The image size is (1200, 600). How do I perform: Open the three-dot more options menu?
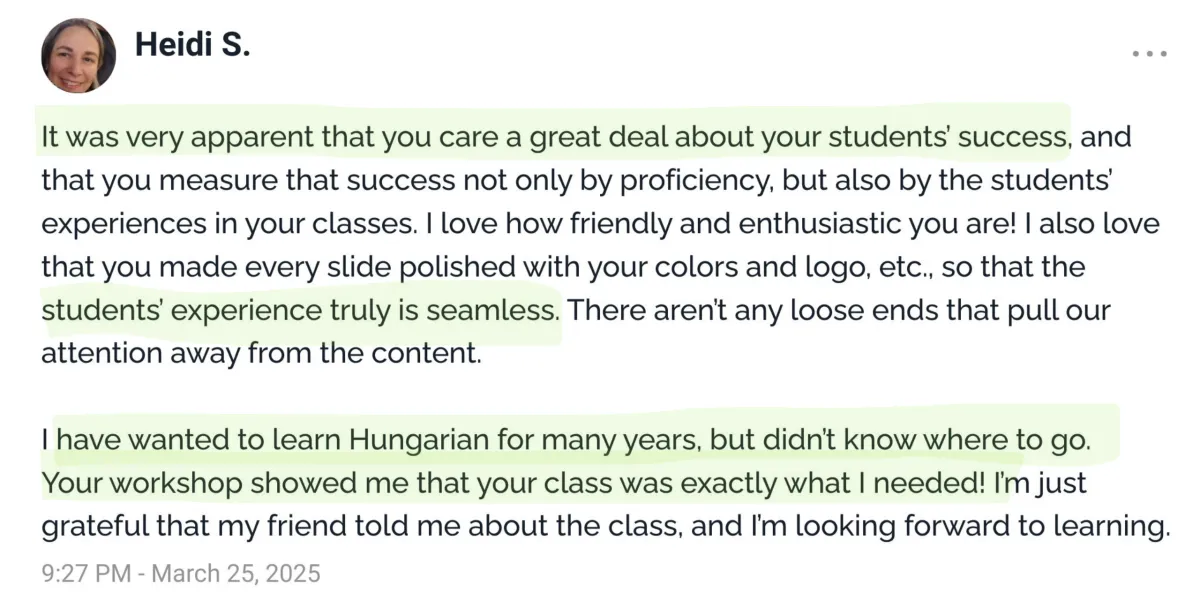click(1149, 52)
